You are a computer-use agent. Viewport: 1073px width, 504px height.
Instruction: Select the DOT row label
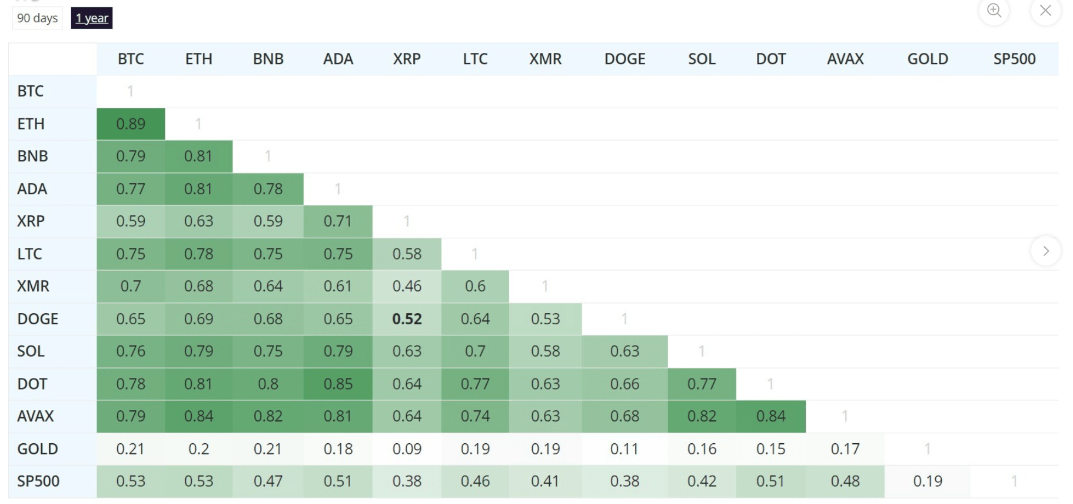click(53, 384)
